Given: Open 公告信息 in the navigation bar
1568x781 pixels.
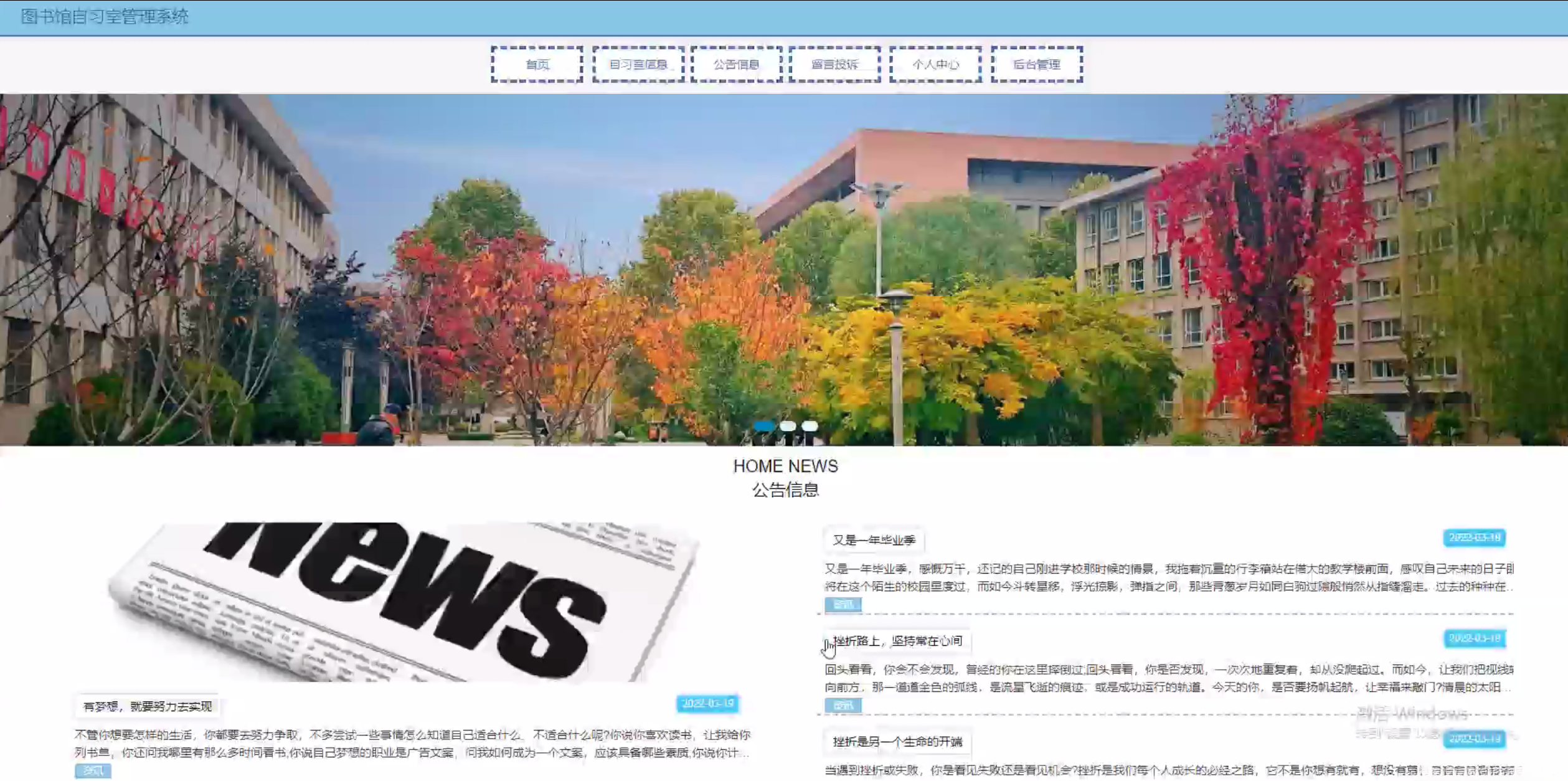Looking at the screenshot, I should point(736,64).
